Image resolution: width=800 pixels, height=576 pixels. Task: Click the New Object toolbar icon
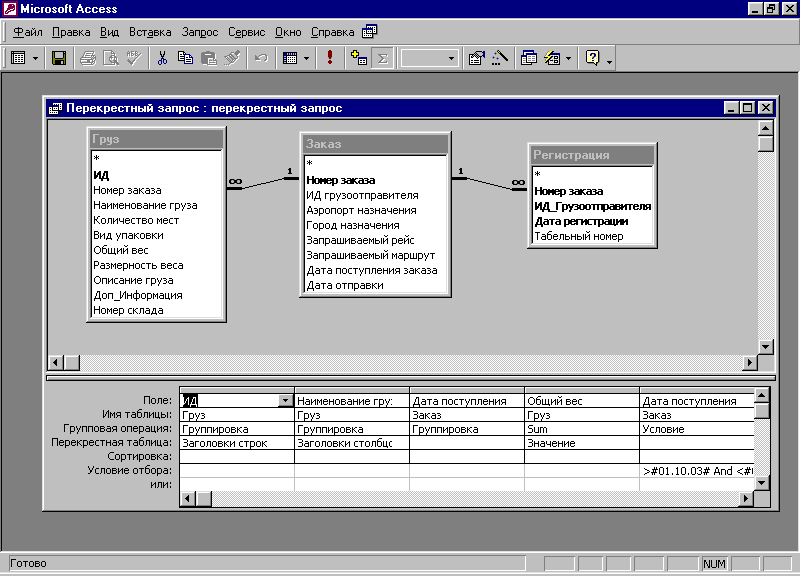tap(552, 58)
